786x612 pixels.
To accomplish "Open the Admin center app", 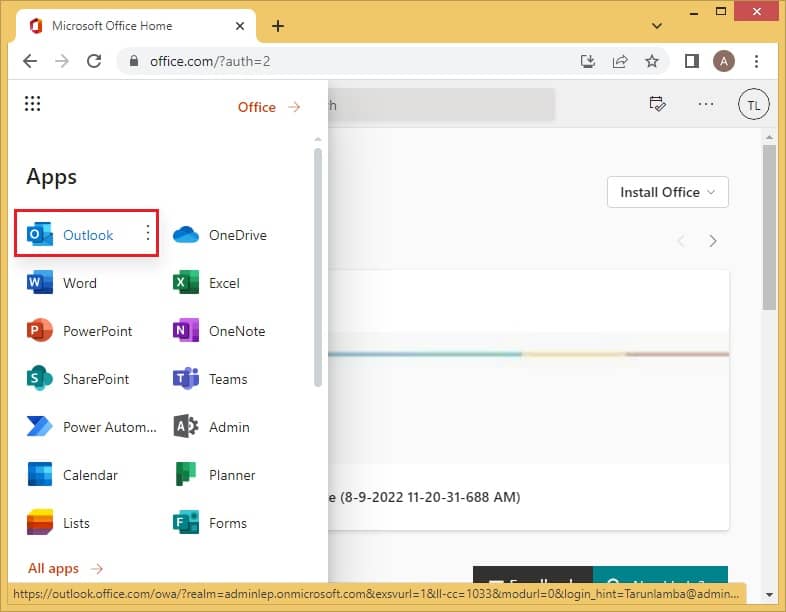I will click(x=211, y=427).
